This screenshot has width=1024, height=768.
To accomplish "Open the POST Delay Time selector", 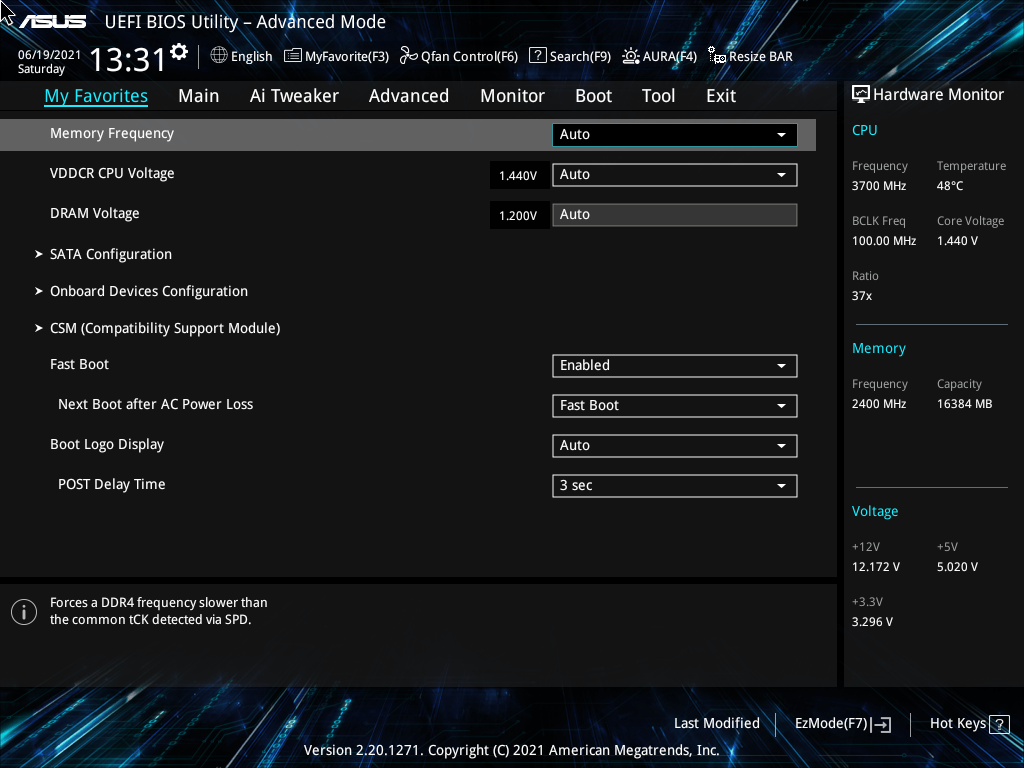I will click(x=674, y=485).
